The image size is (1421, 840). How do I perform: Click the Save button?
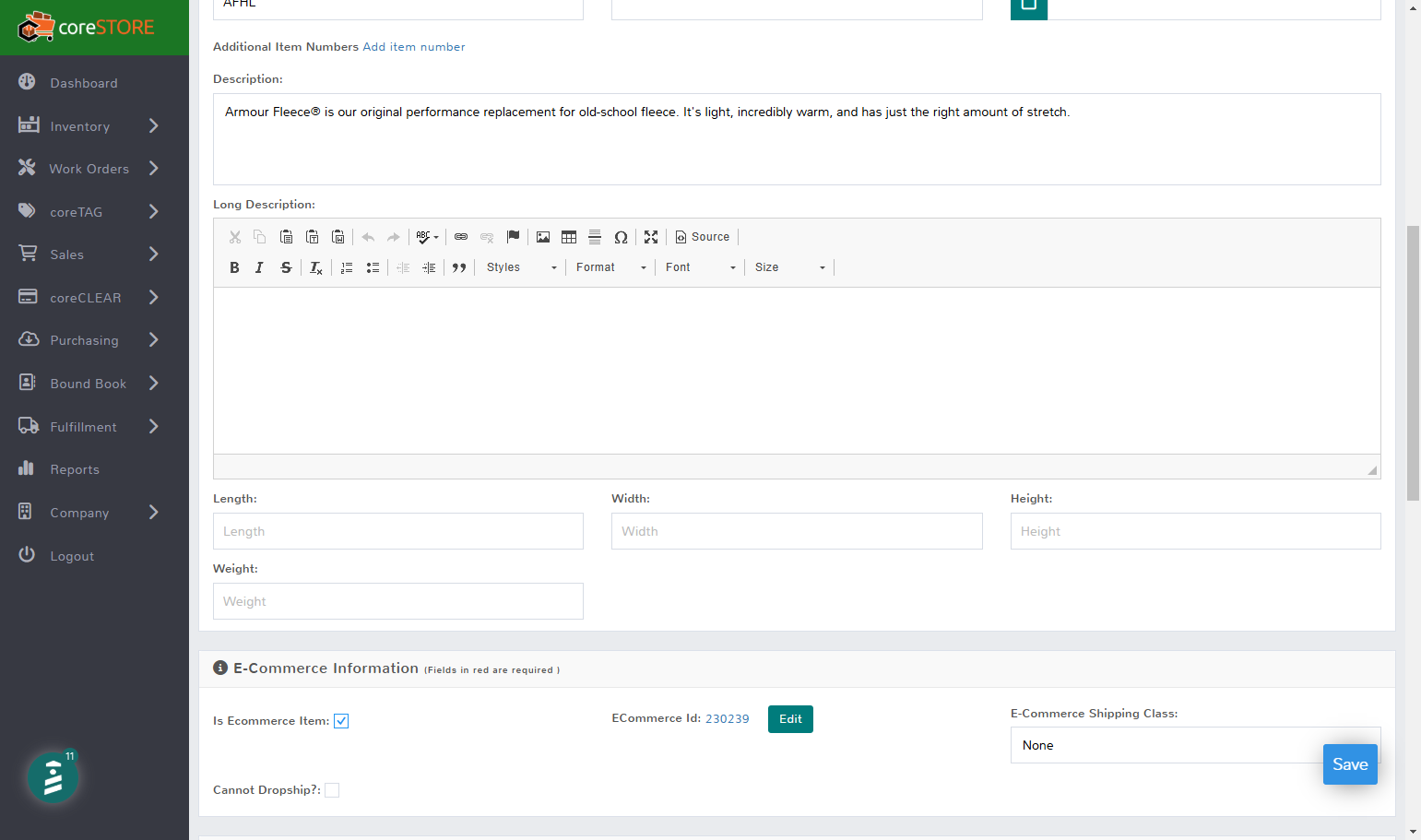tap(1350, 764)
